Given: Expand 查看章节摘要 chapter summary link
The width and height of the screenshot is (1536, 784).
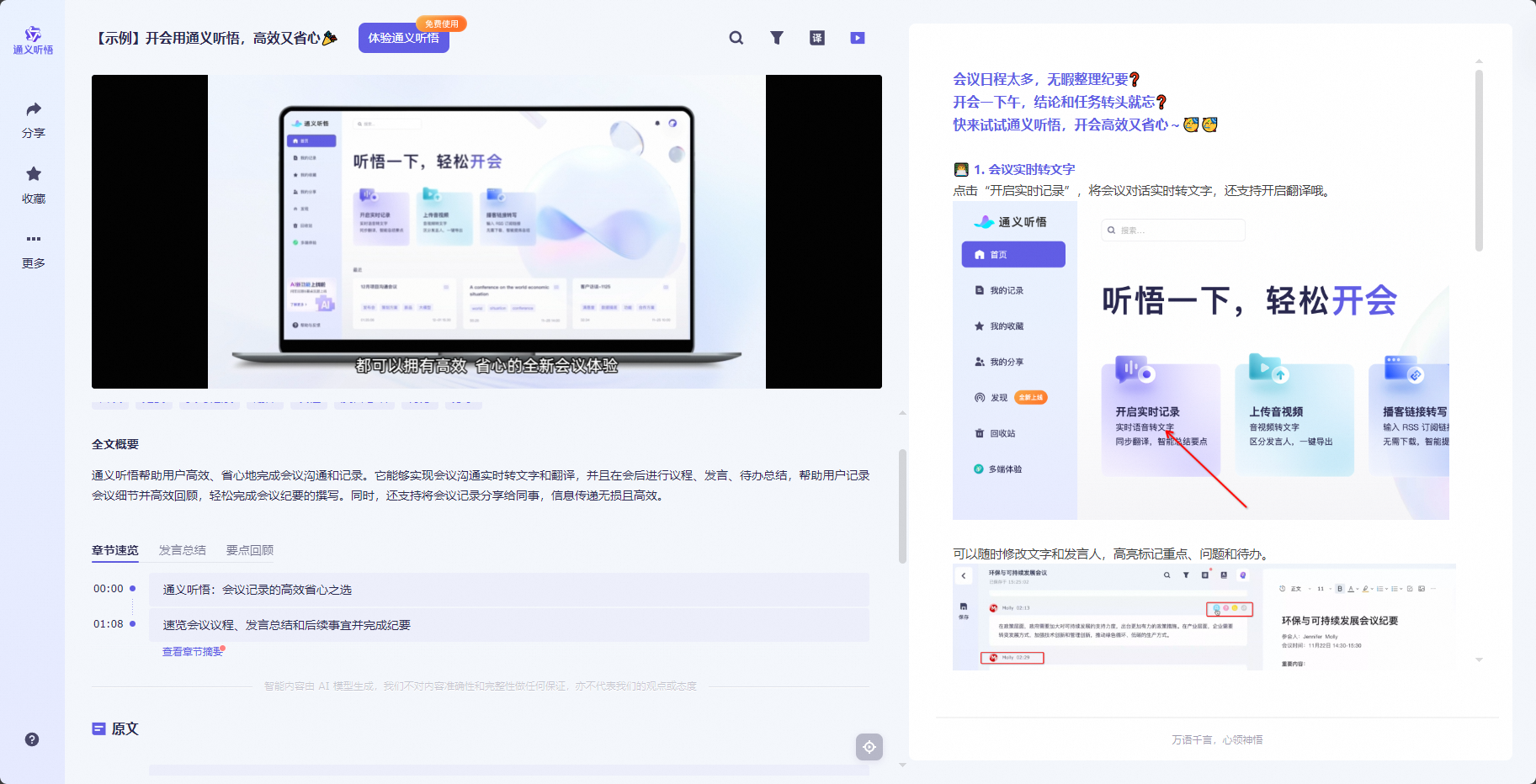Looking at the screenshot, I should 193,652.
